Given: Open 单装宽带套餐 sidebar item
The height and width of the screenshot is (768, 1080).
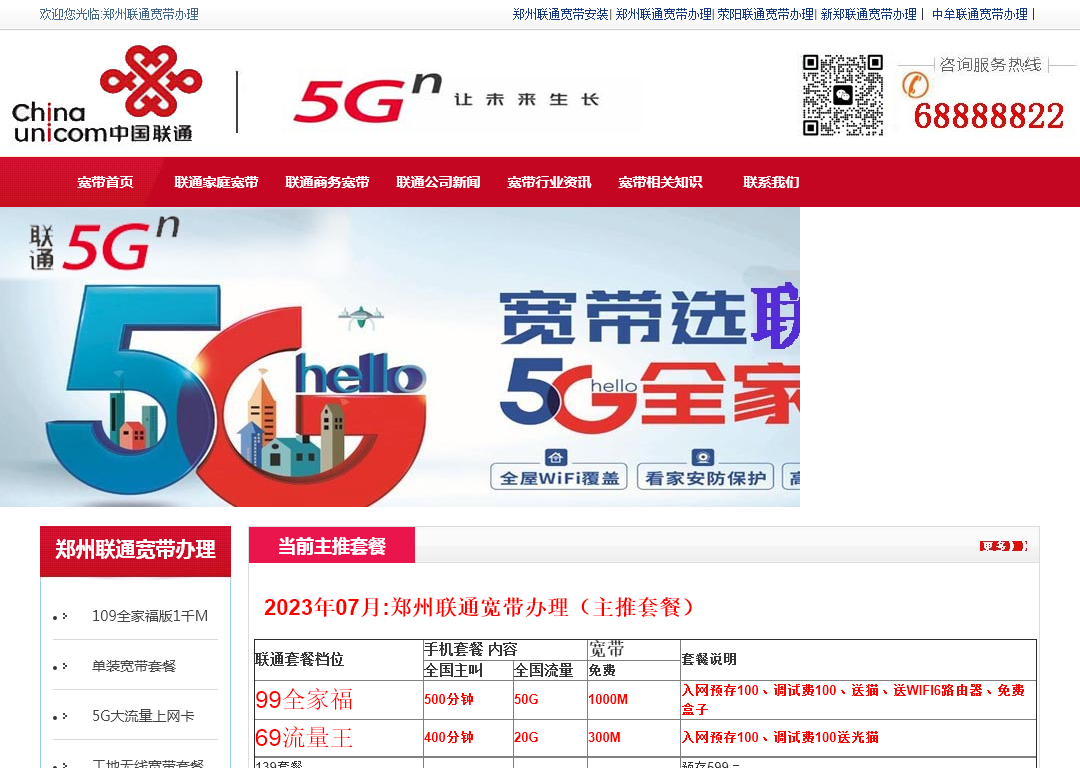Looking at the screenshot, I should point(134,666).
